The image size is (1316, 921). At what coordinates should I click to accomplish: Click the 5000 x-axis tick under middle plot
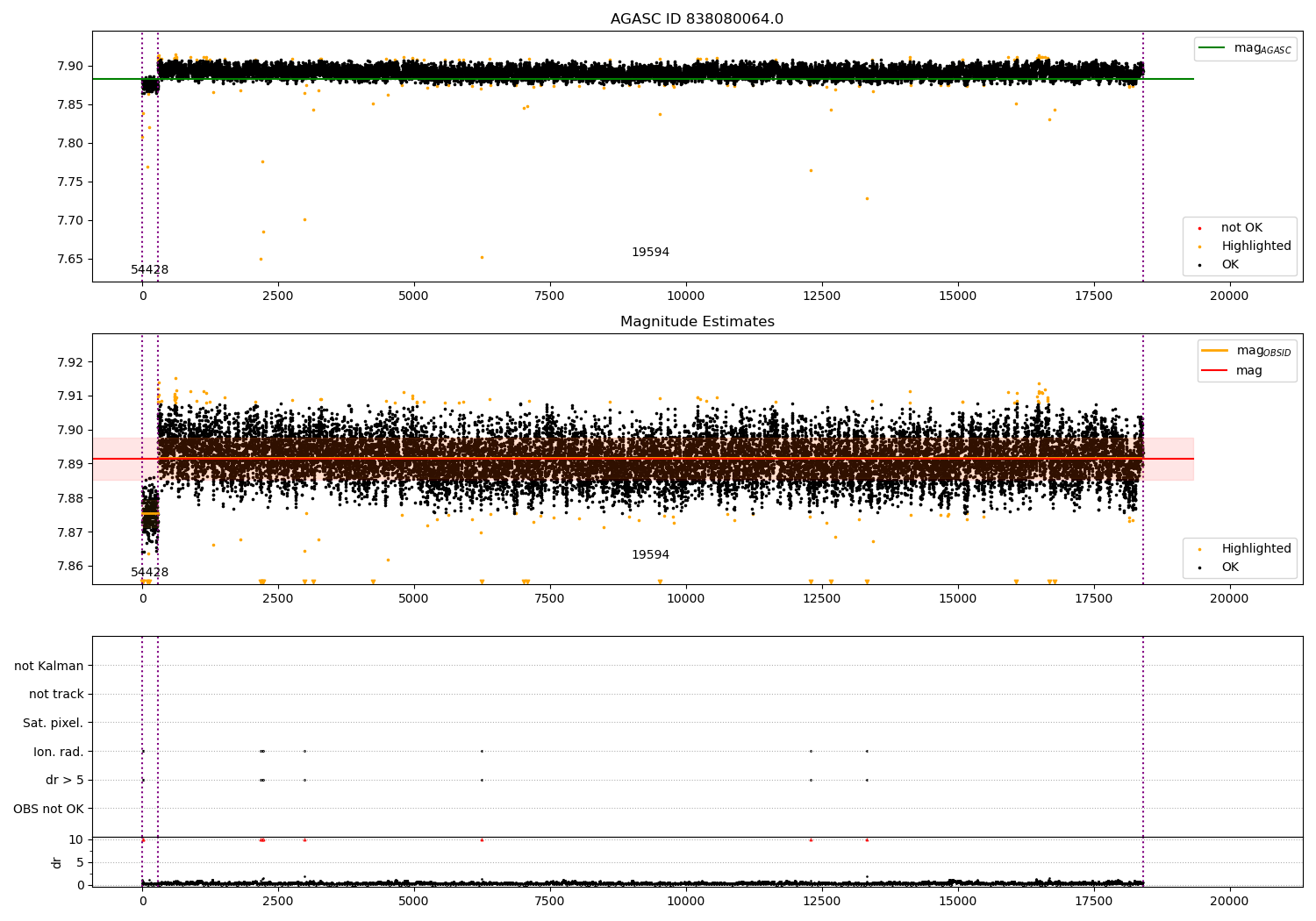click(414, 599)
